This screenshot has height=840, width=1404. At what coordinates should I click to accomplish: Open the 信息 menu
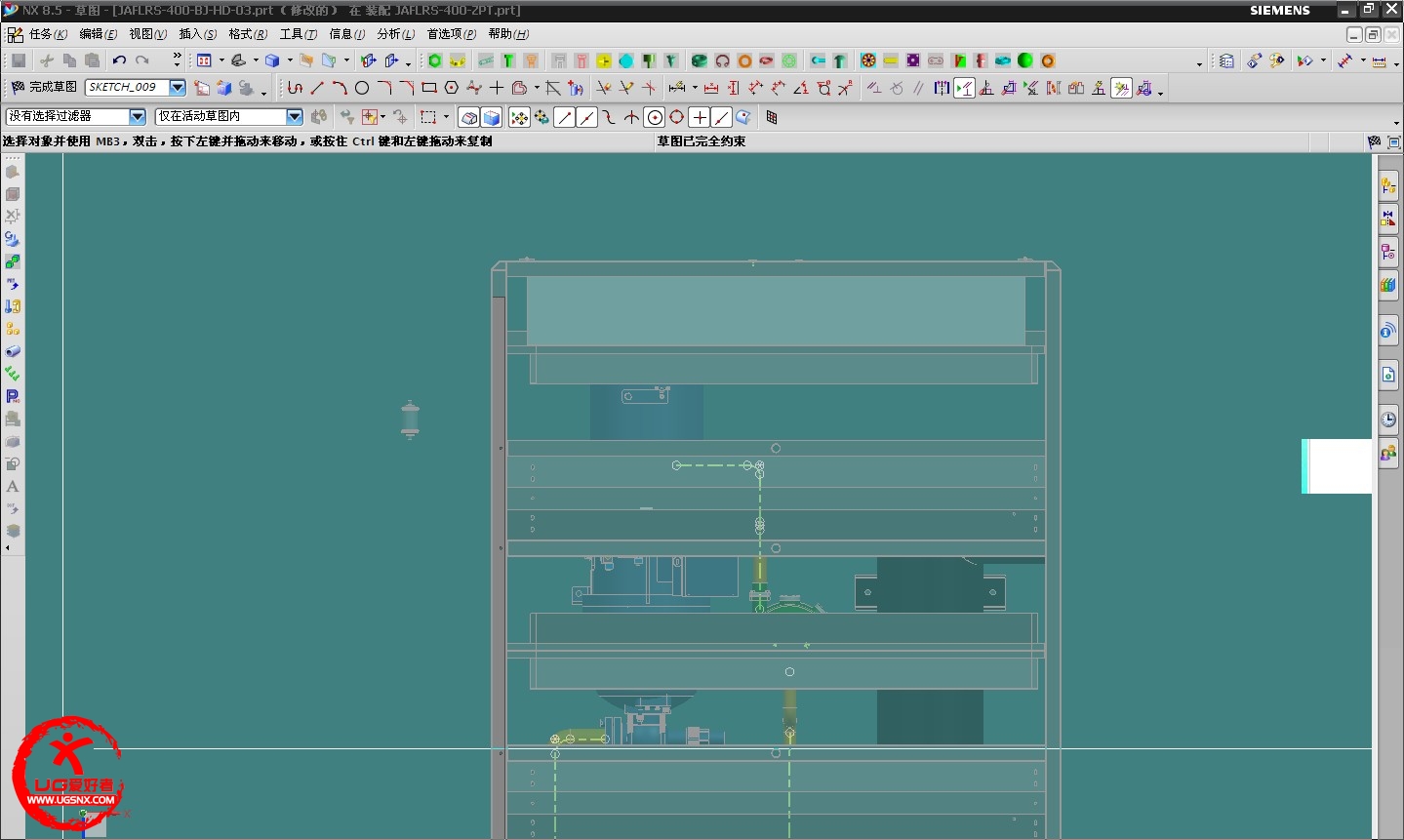(347, 34)
